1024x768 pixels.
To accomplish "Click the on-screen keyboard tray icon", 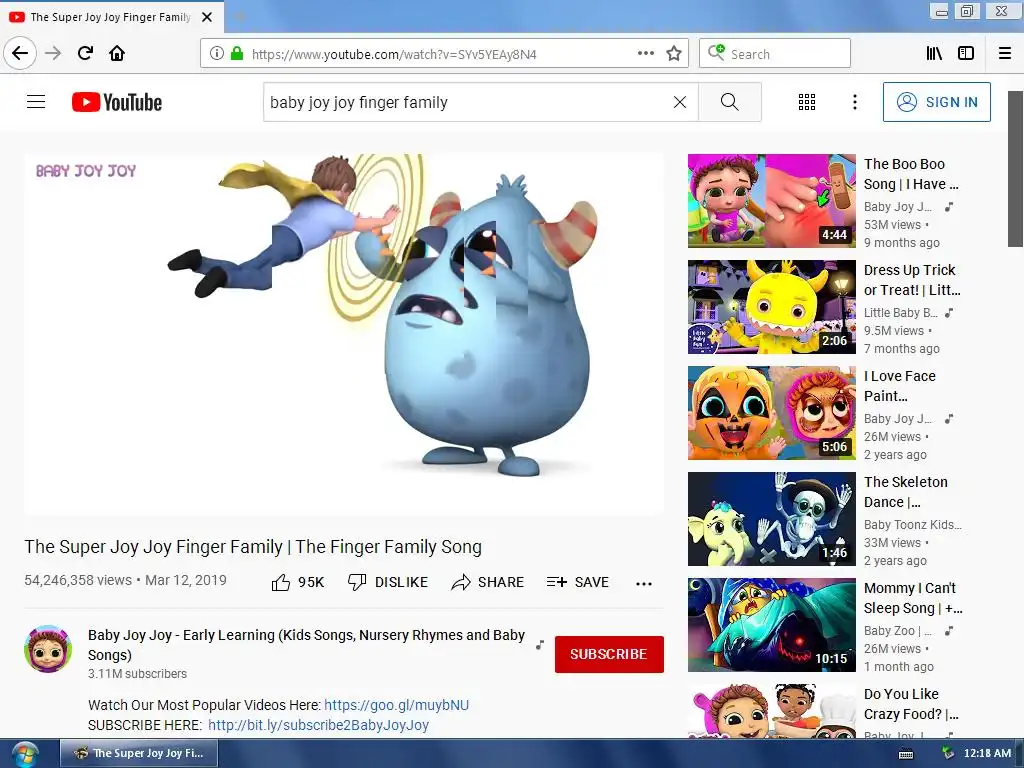I will [906, 754].
